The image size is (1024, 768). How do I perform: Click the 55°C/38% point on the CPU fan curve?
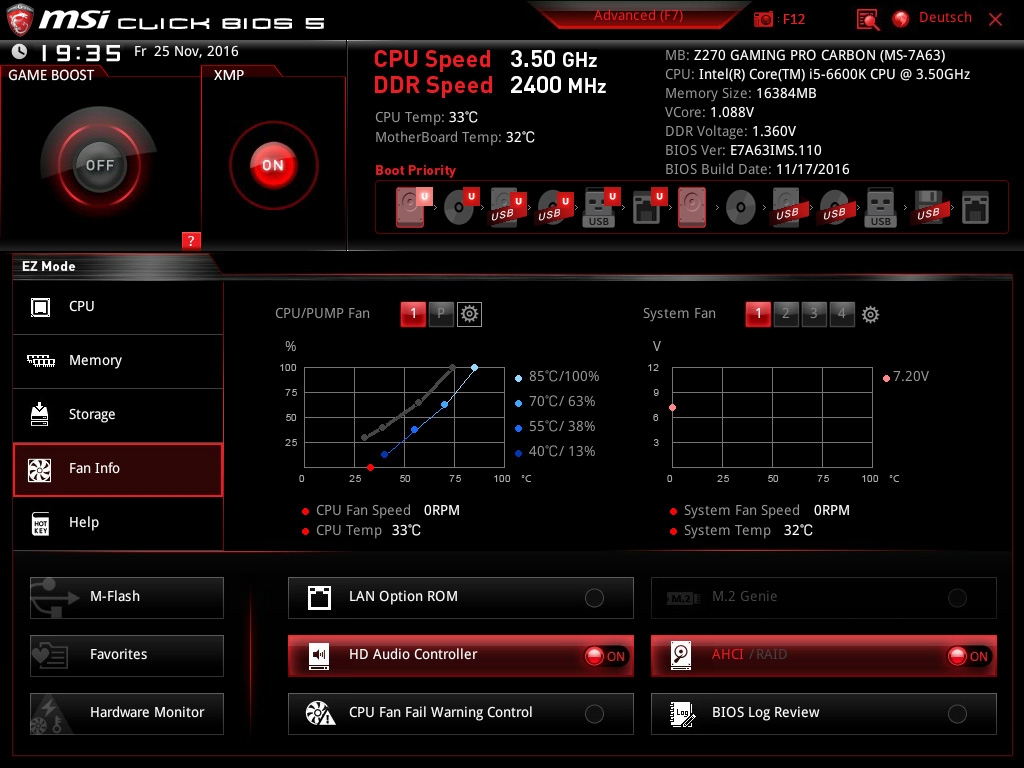point(414,430)
